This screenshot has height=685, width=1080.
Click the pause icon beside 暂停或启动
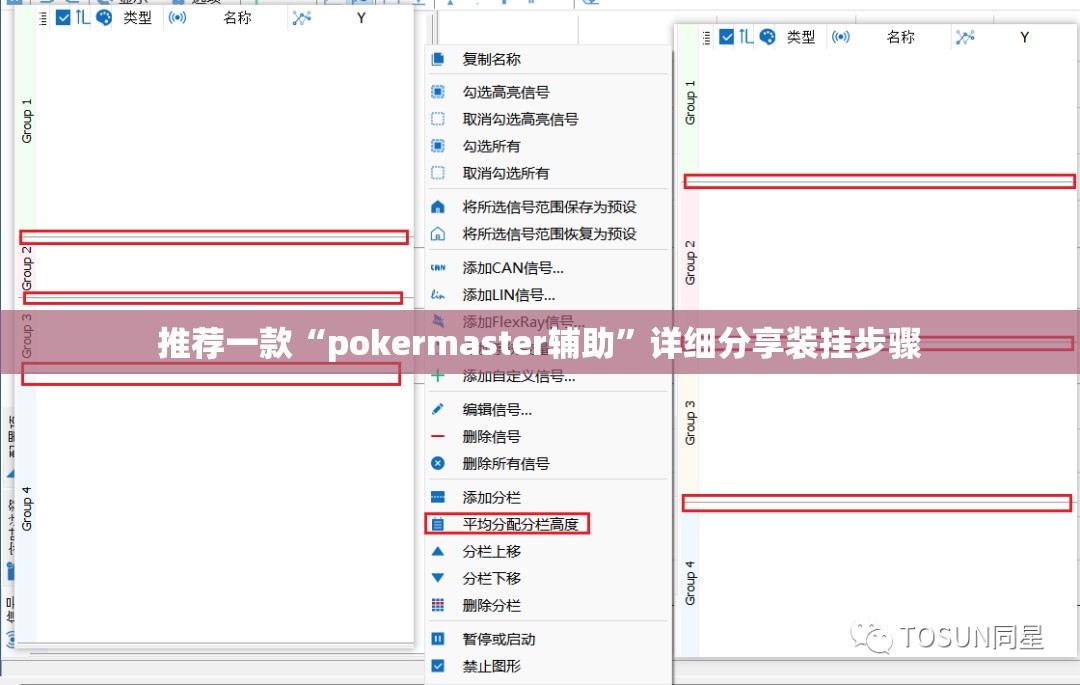coord(437,639)
